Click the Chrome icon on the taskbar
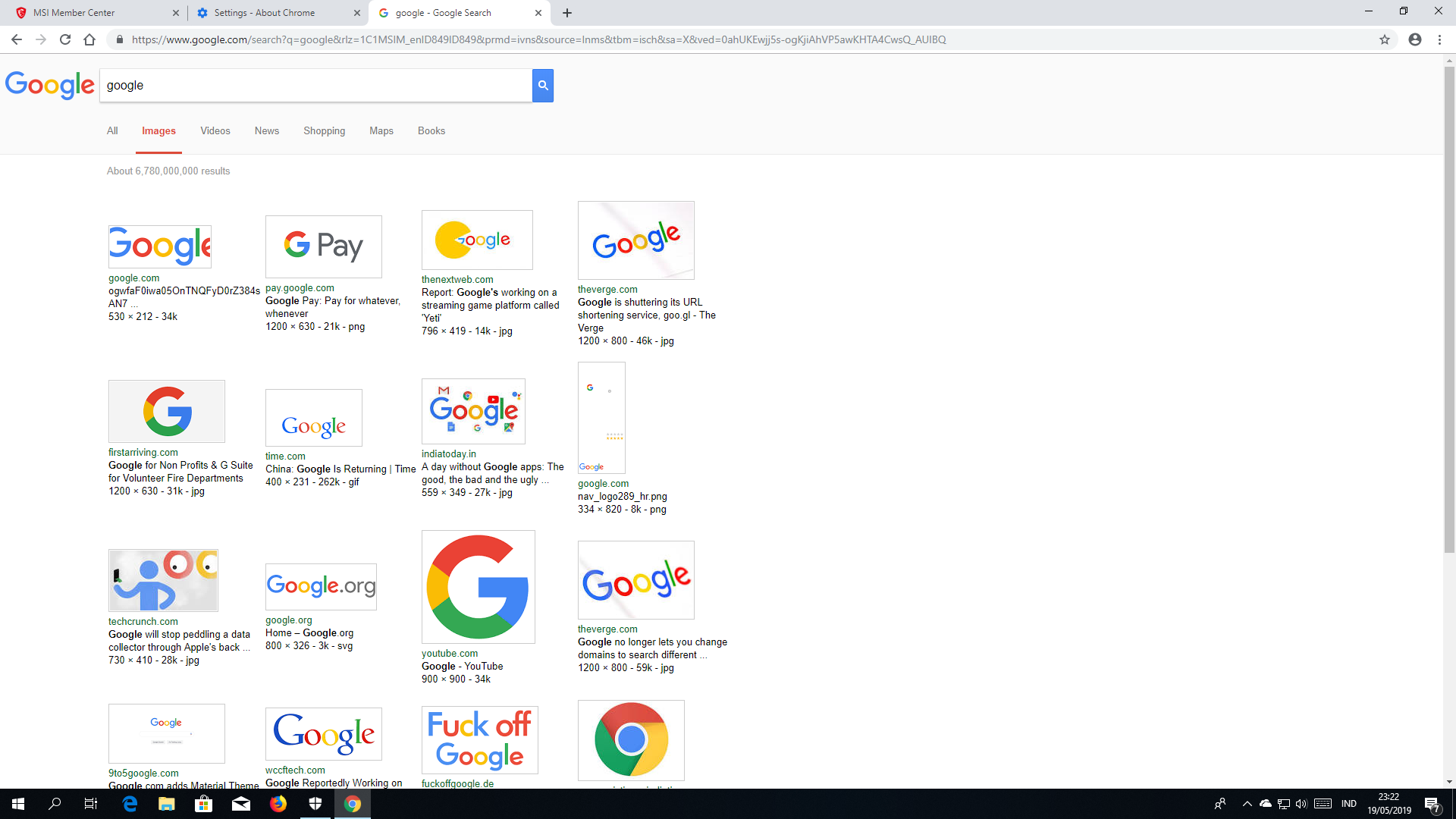1456x819 pixels. 353,804
